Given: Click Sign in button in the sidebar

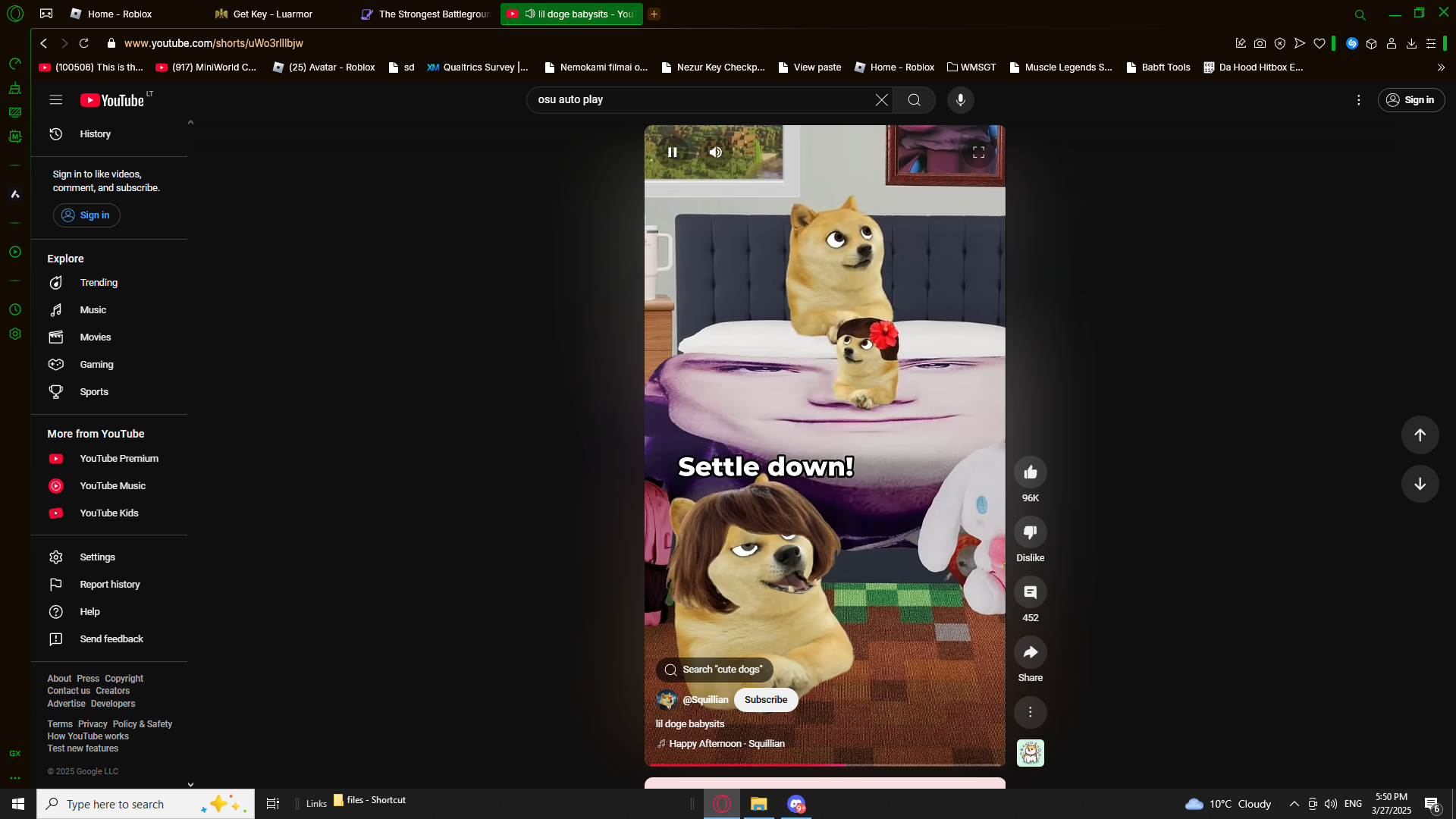Looking at the screenshot, I should (86, 215).
